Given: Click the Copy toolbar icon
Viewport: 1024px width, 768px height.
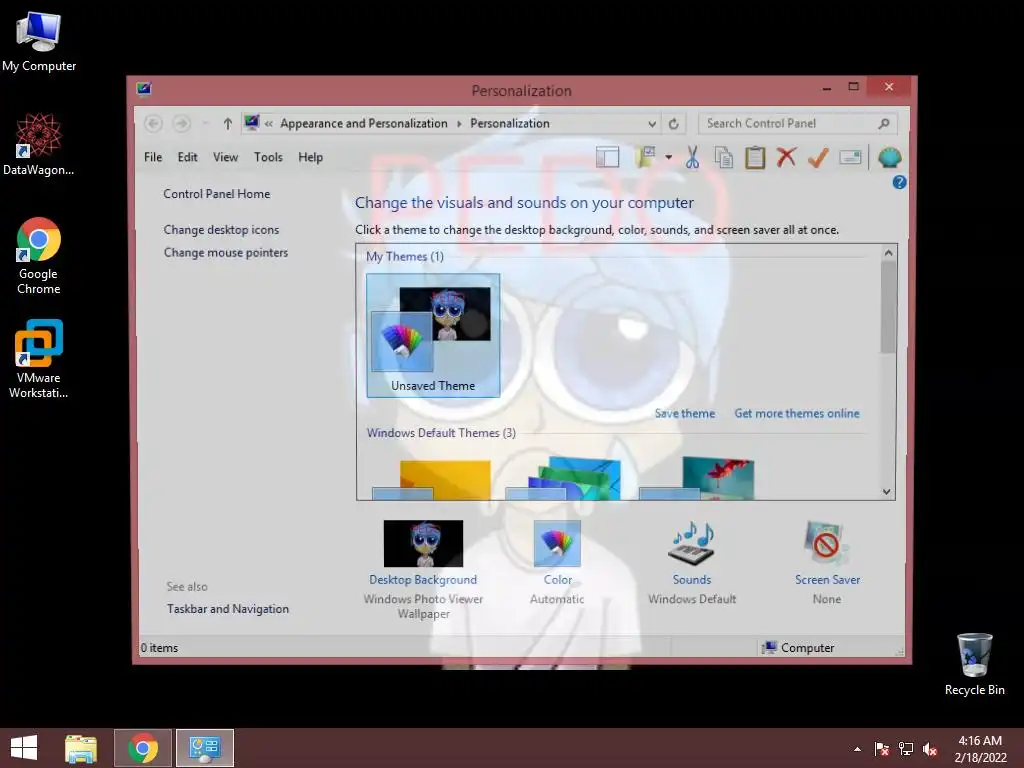Looking at the screenshot, I should coord(724,157).
